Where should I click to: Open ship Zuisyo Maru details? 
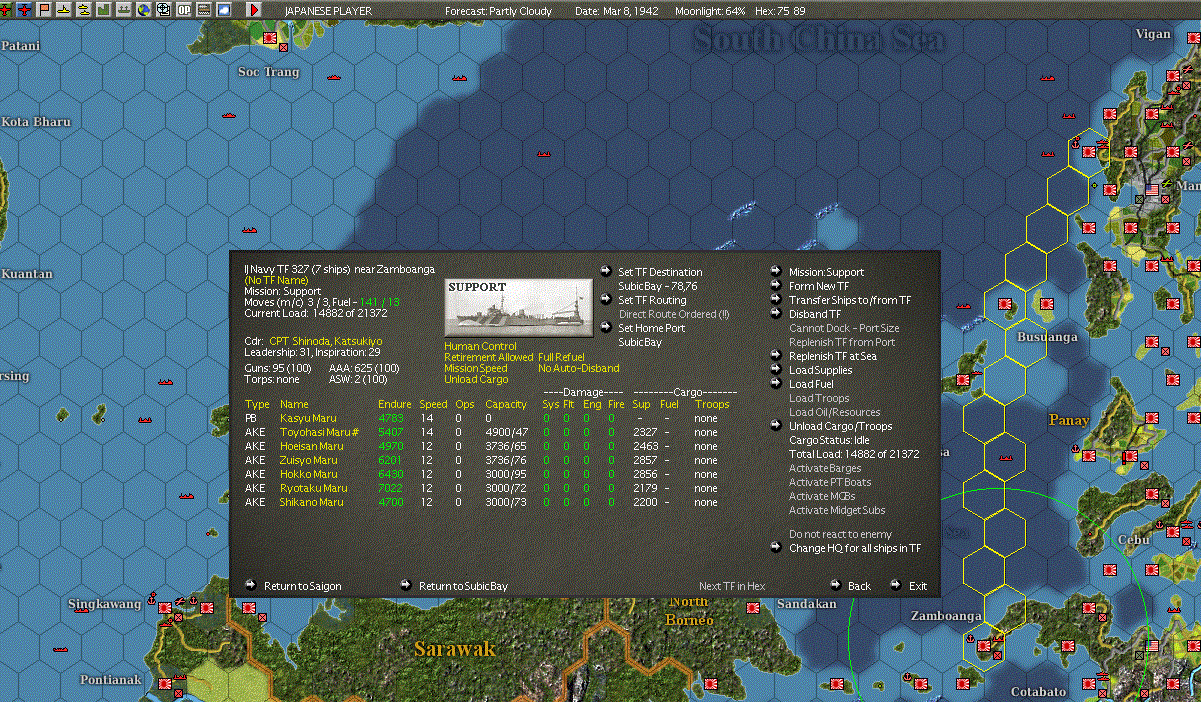(309, 460)
